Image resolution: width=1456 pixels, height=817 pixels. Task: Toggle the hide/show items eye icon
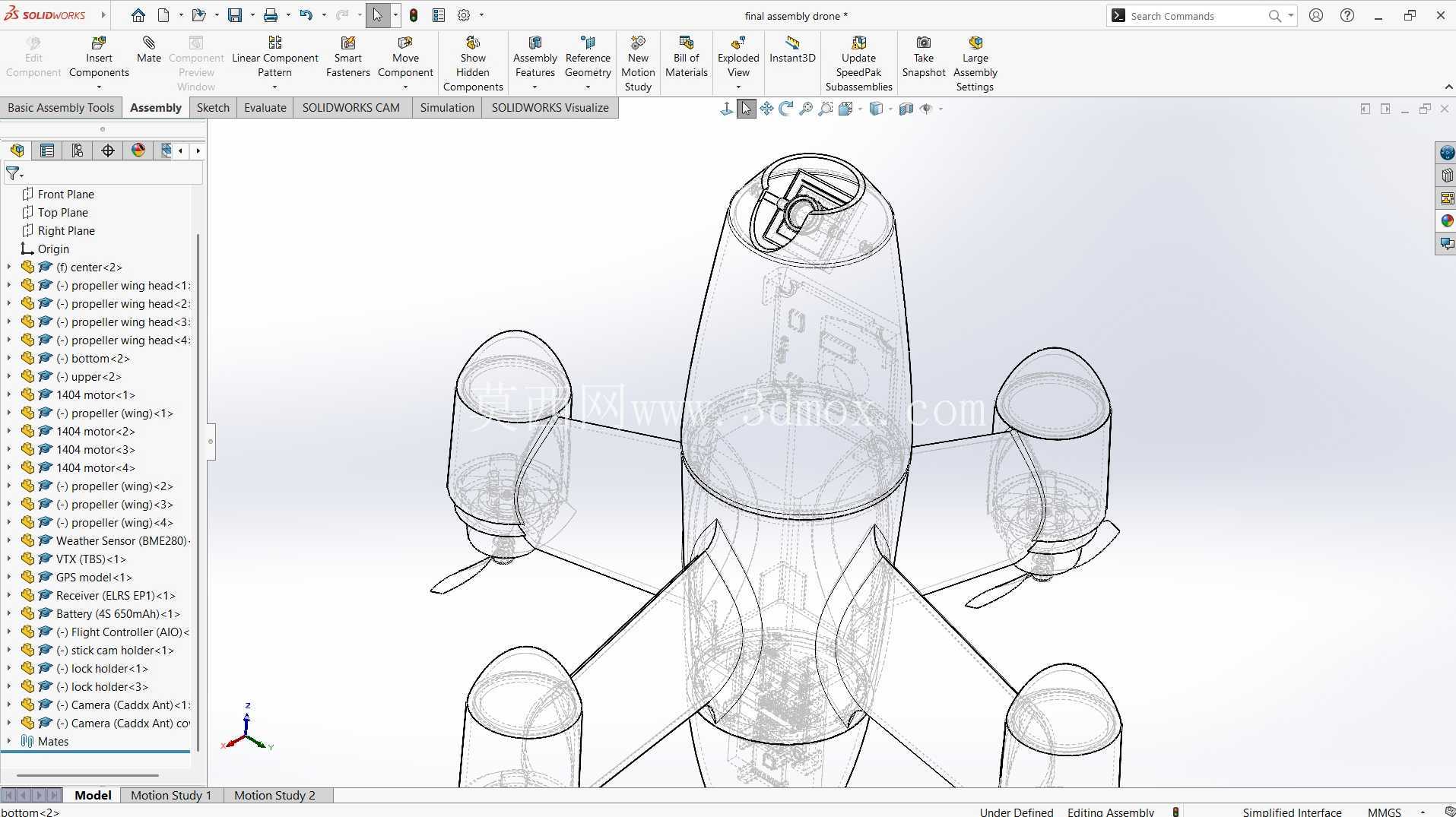pos(926,109)
